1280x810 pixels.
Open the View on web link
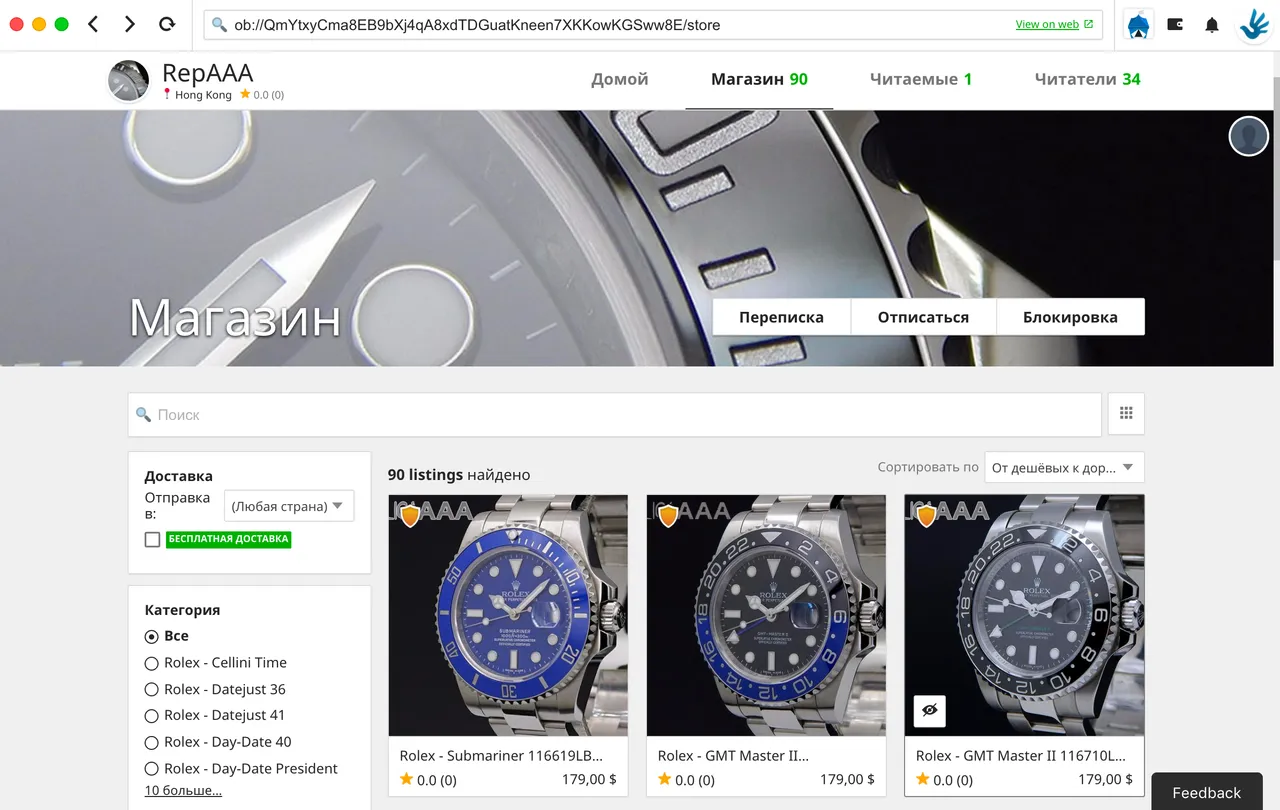coord(1047,25)
